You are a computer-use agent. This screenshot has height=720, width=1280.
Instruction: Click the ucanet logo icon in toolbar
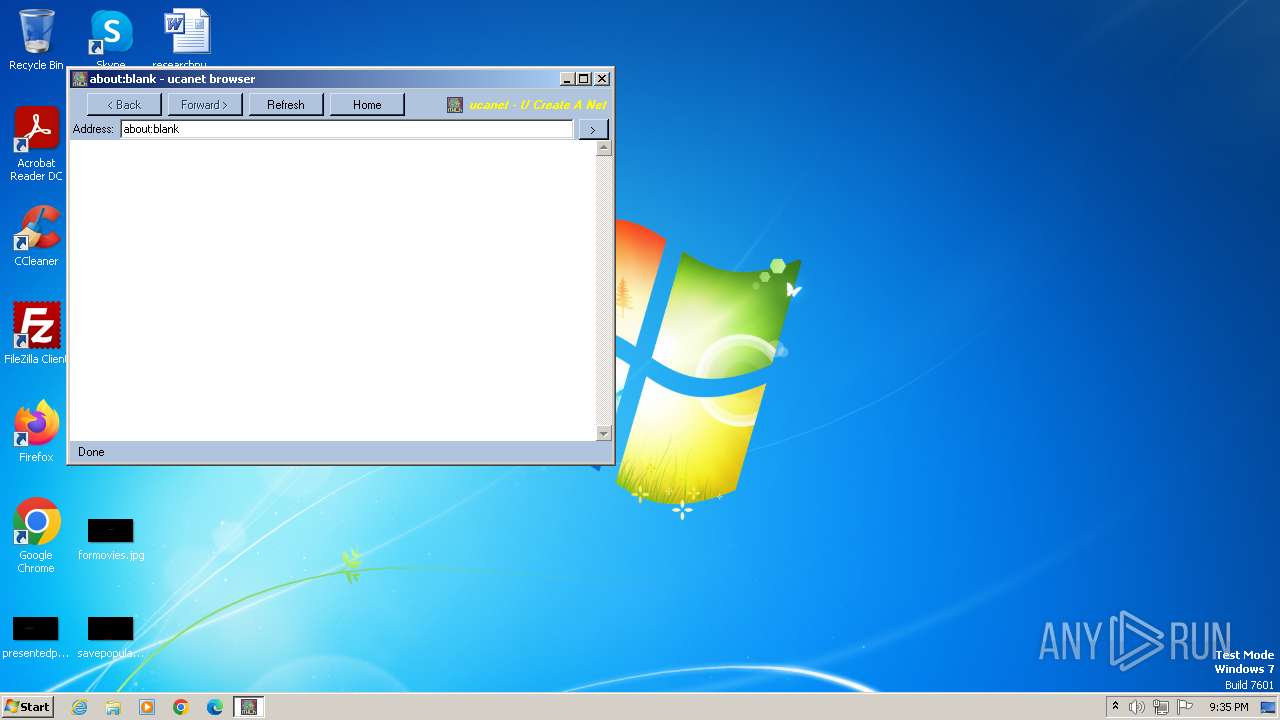pyautogui.click(x=455, y=105)
